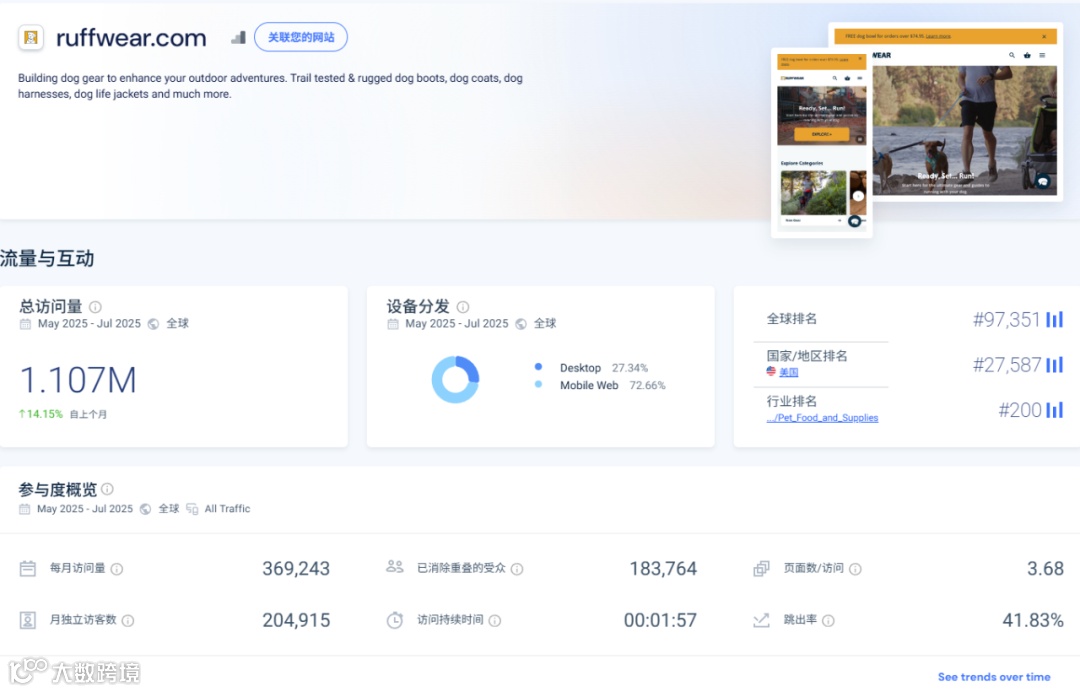
Task: Click the deduplicated audience value 183,764
Action: coord(663,568)
